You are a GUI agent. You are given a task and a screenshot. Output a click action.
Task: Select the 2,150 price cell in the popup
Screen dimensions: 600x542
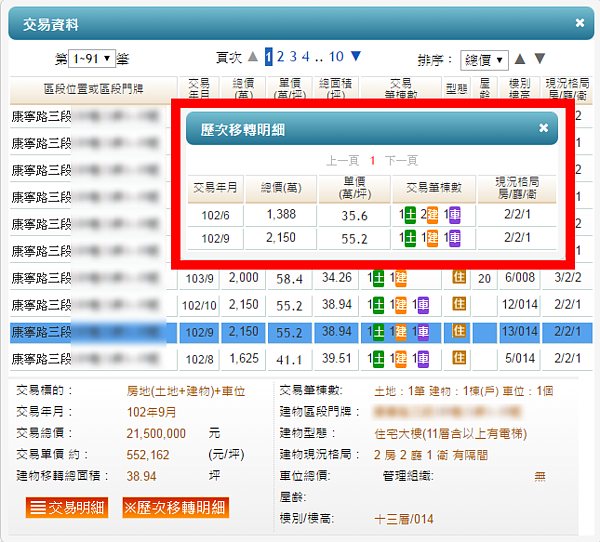[x=281, y=238]
